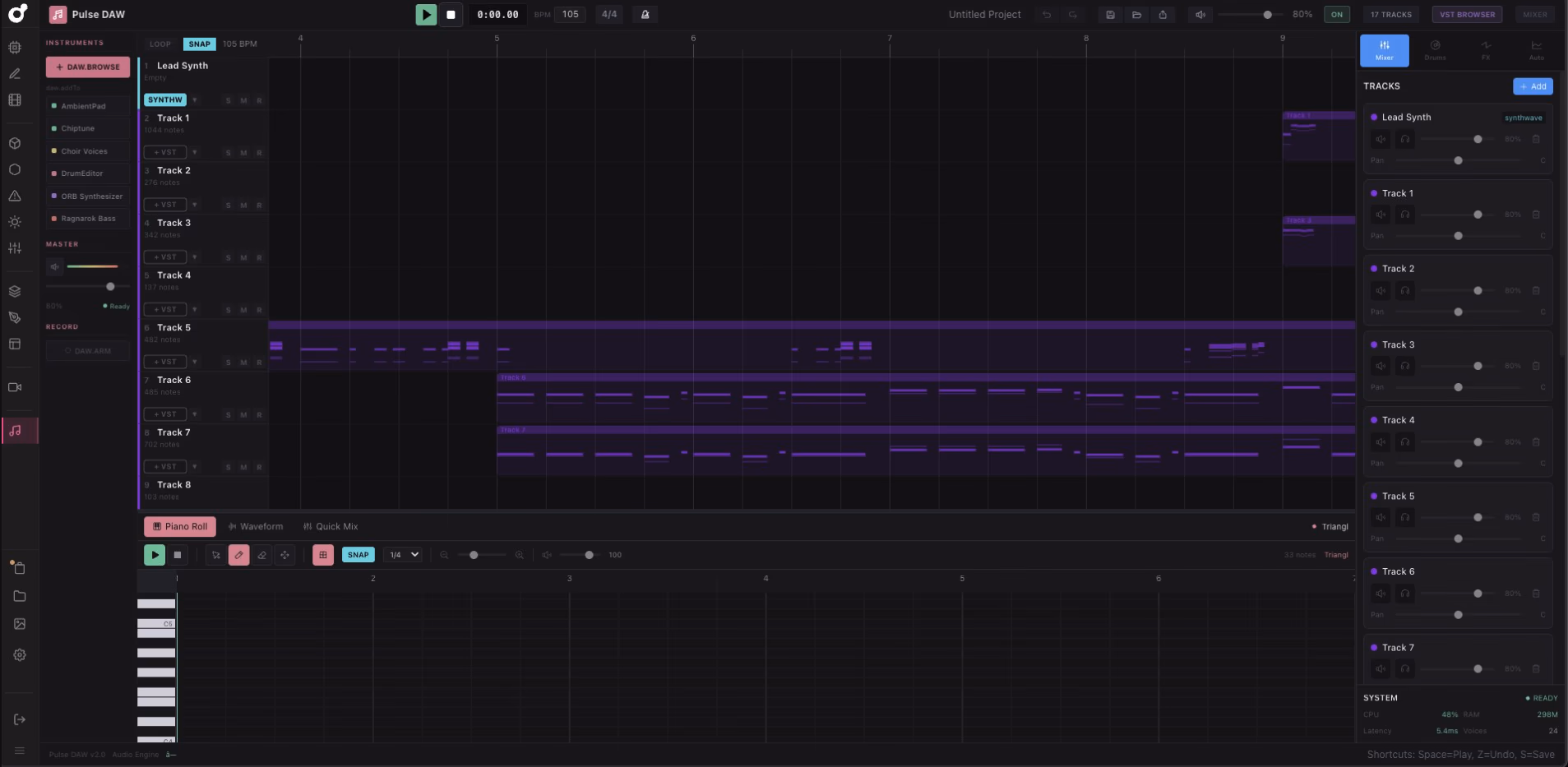The height and width of the screenshot is (767, 1568).
Task: Click the Undo arrow icon
Action: point(1047,14)
